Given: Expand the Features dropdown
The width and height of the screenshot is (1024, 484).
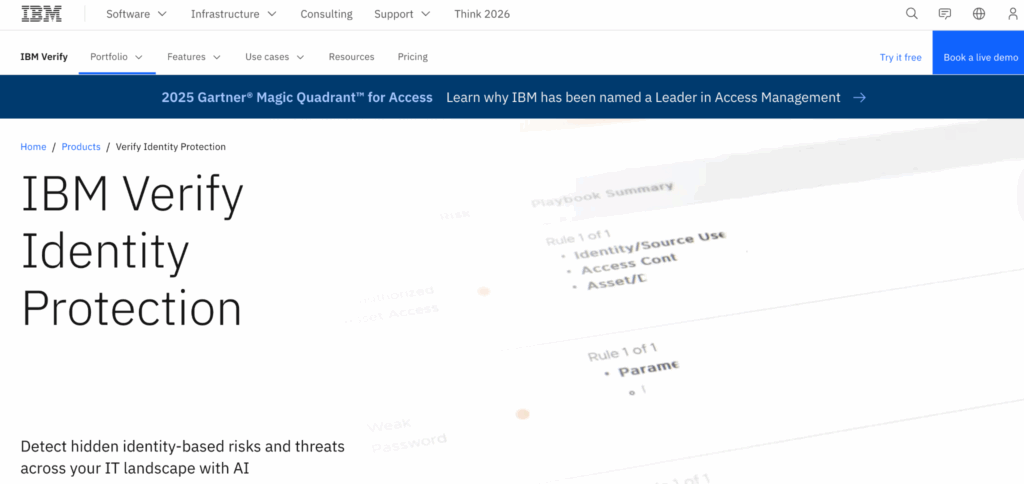Looking at the screenshot, I should [194, 57].
